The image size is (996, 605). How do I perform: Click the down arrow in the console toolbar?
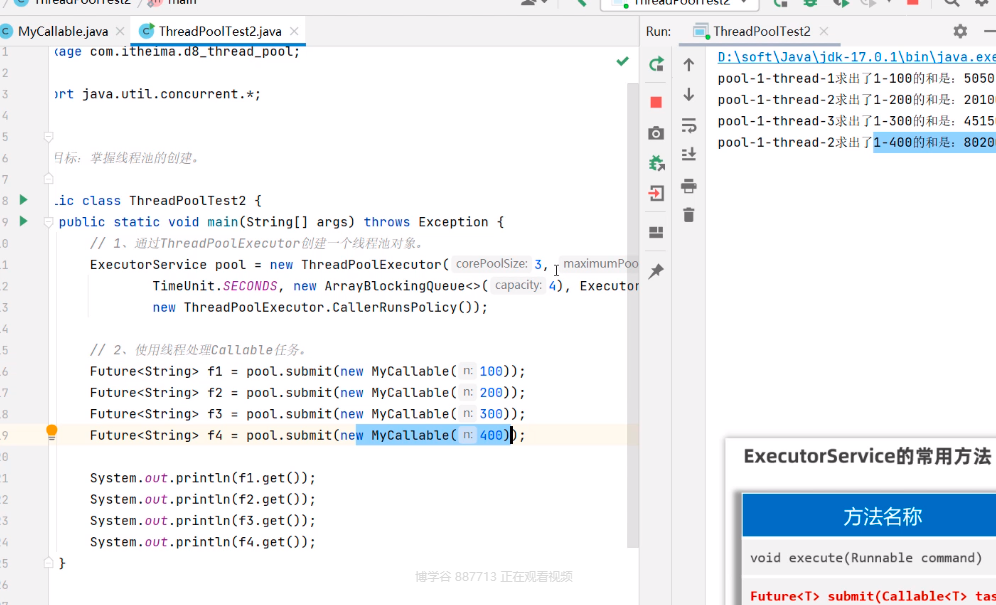[689, 95]
